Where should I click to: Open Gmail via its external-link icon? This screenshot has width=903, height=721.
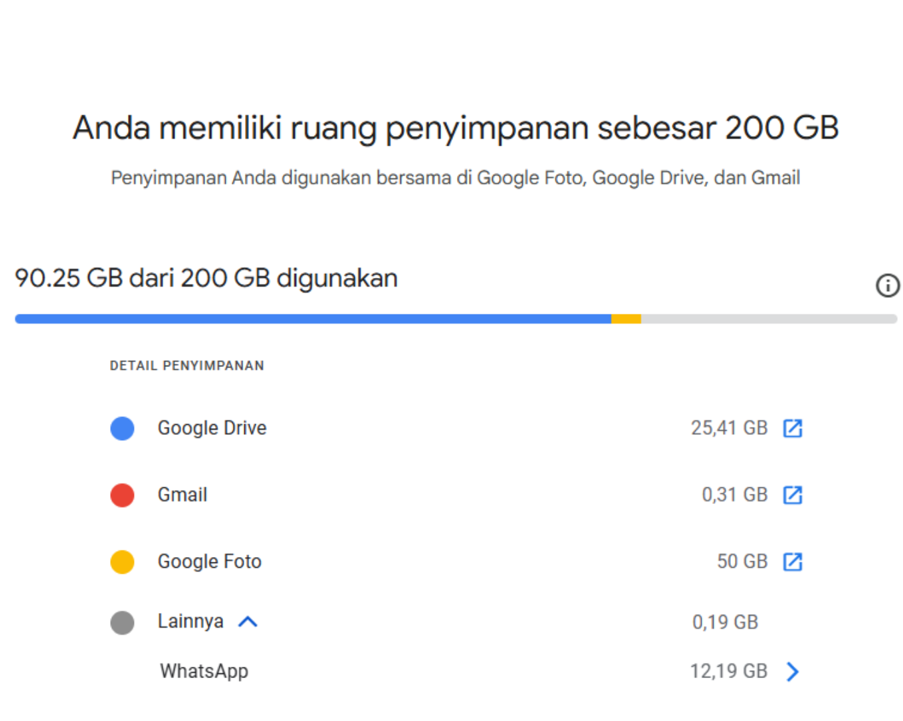pyautogui.click(x=792, y=495)
